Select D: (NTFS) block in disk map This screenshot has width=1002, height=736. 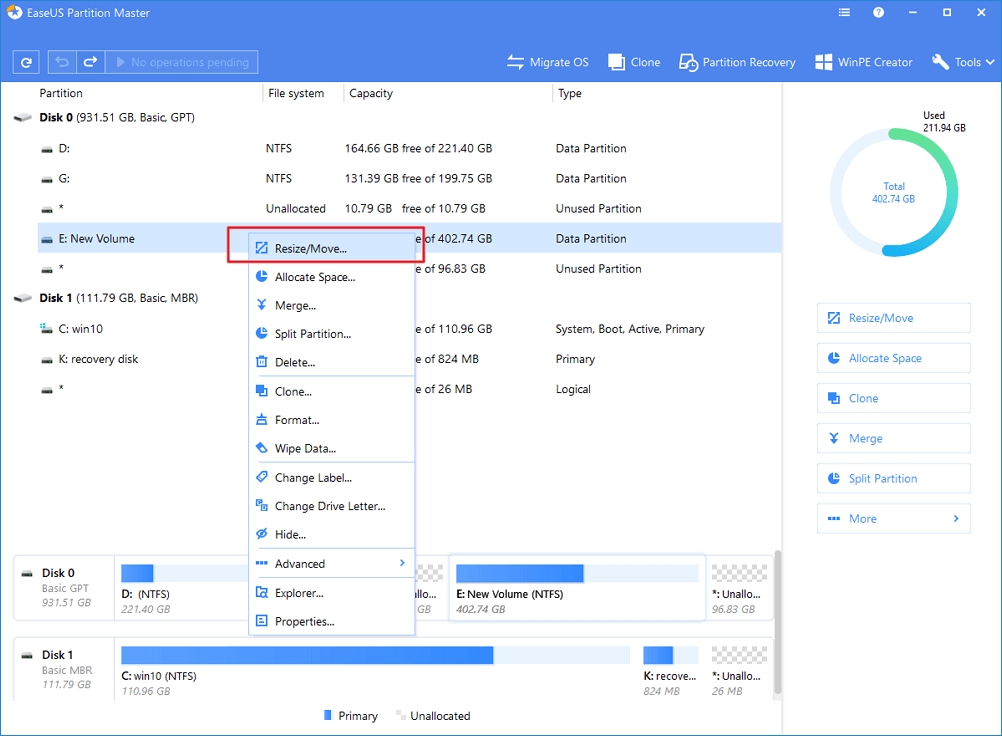pos(182,588)
